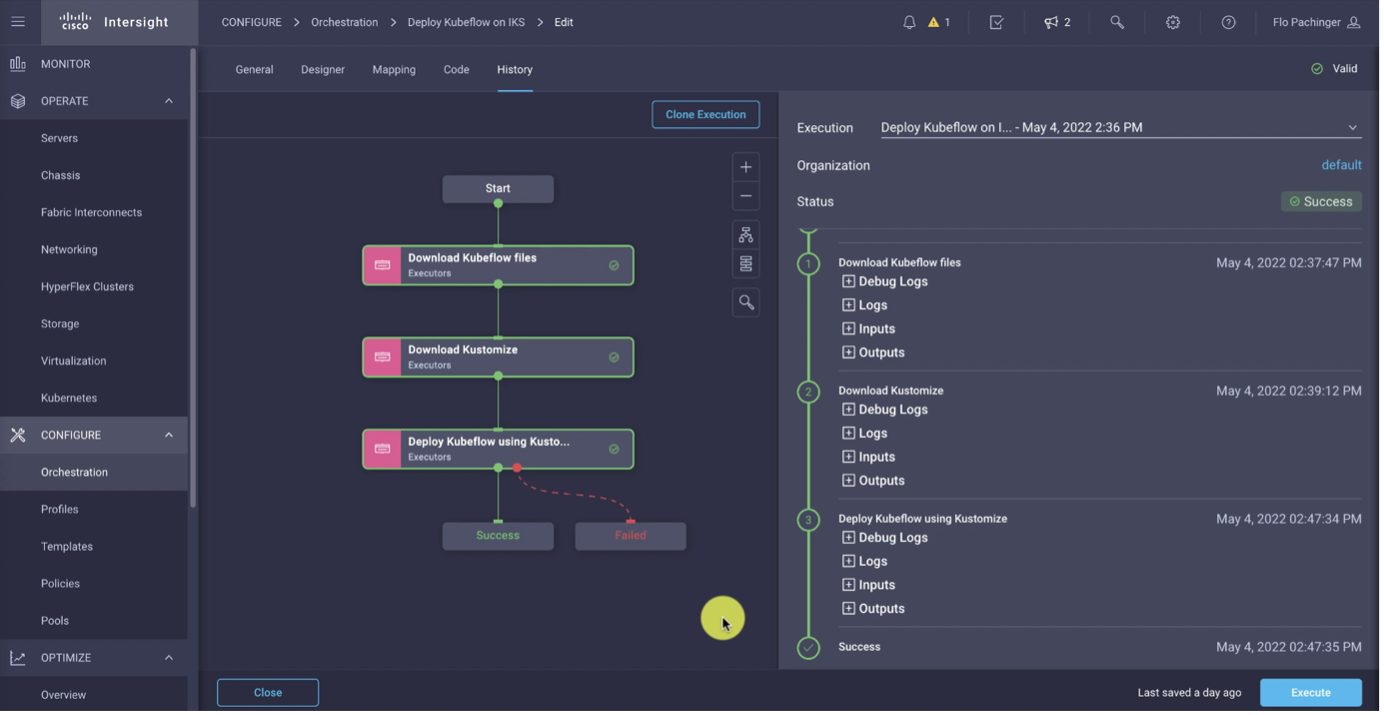Click the zoom in plus button on canvas

pos(745,167)
